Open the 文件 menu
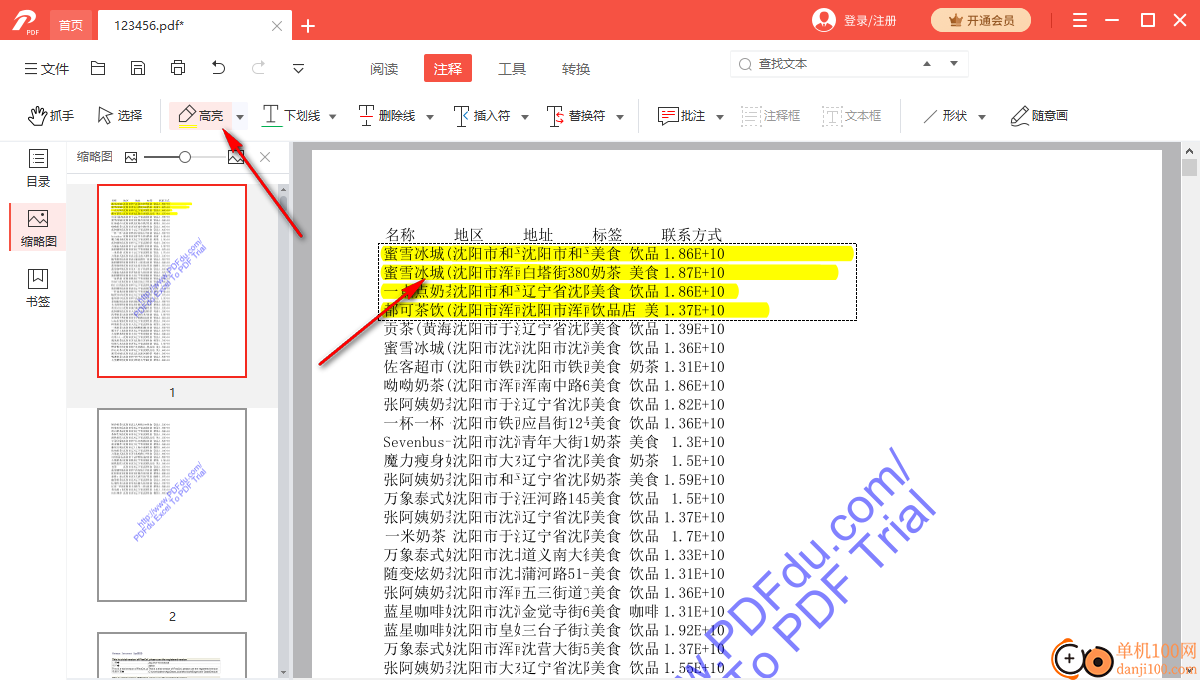This screenshot has width=1200, height=680. pyautogui.click(x=47, y=69)
